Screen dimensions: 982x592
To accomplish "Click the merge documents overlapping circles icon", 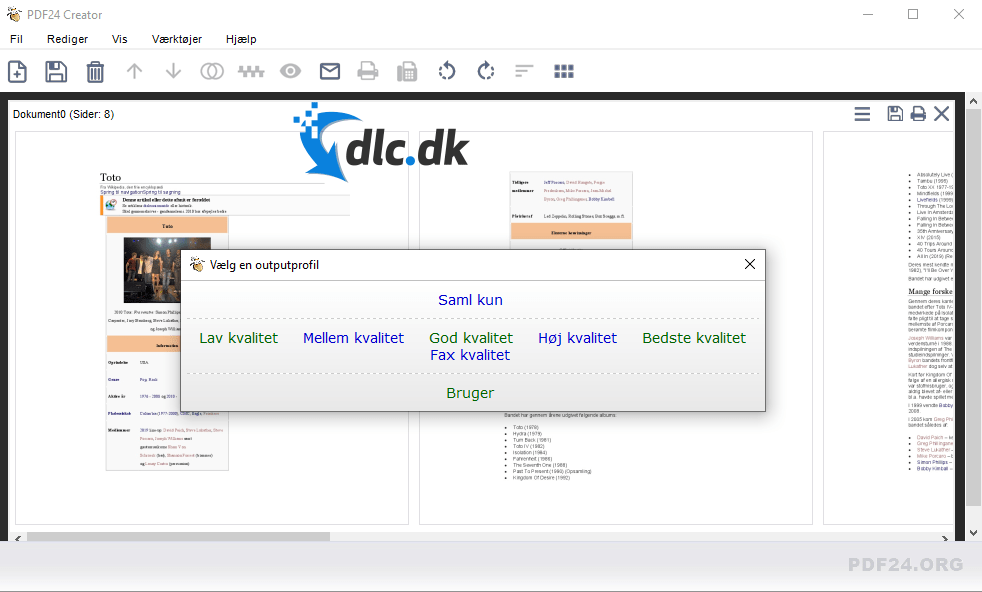I will pyautogui.click(x=212, y=71).
